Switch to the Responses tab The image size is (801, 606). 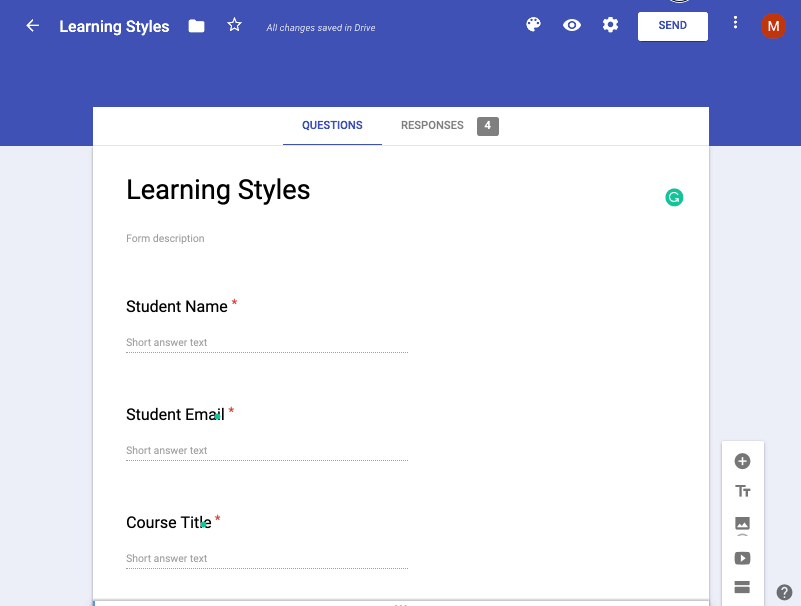tap(432, 126)
